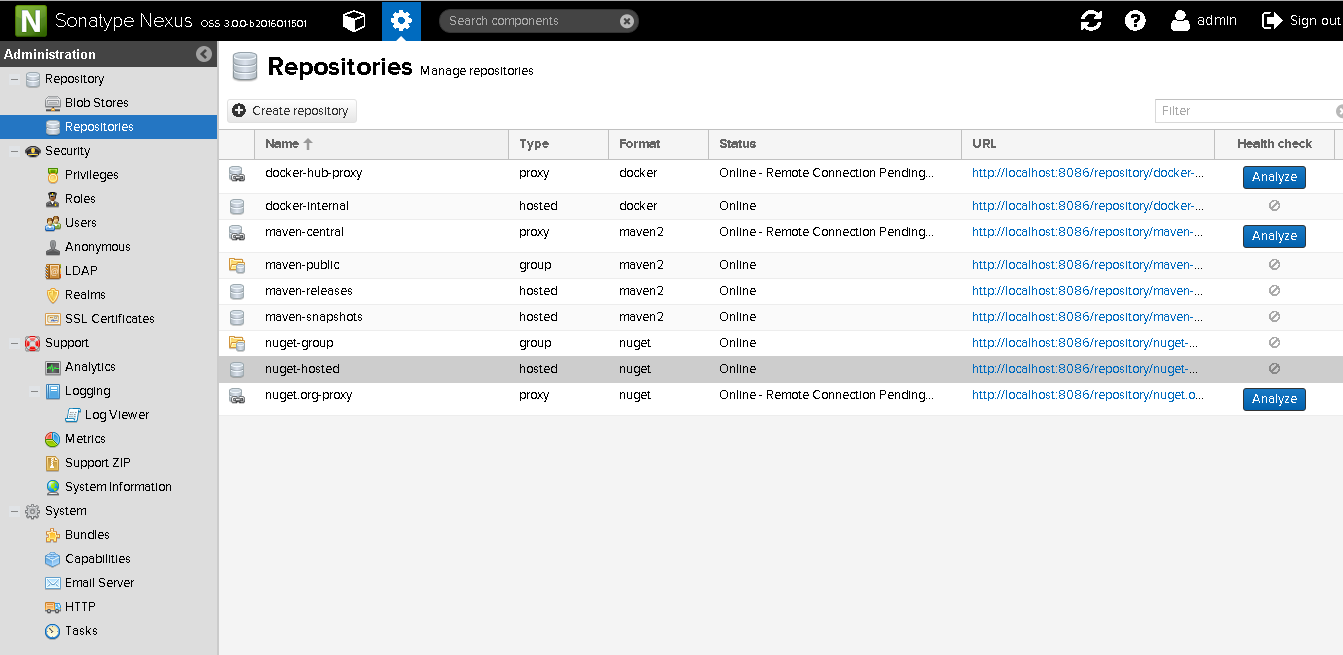Click the SSL Certificates icon

point(53,319)
